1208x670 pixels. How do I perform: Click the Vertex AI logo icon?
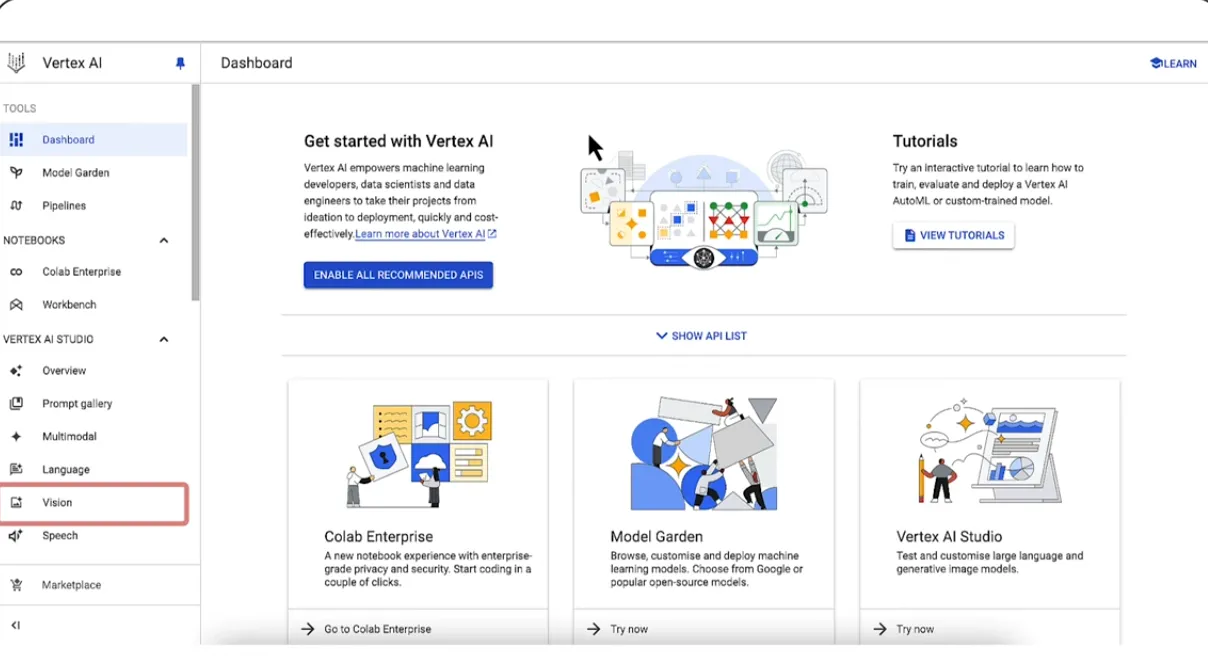[x=16, y=63]
